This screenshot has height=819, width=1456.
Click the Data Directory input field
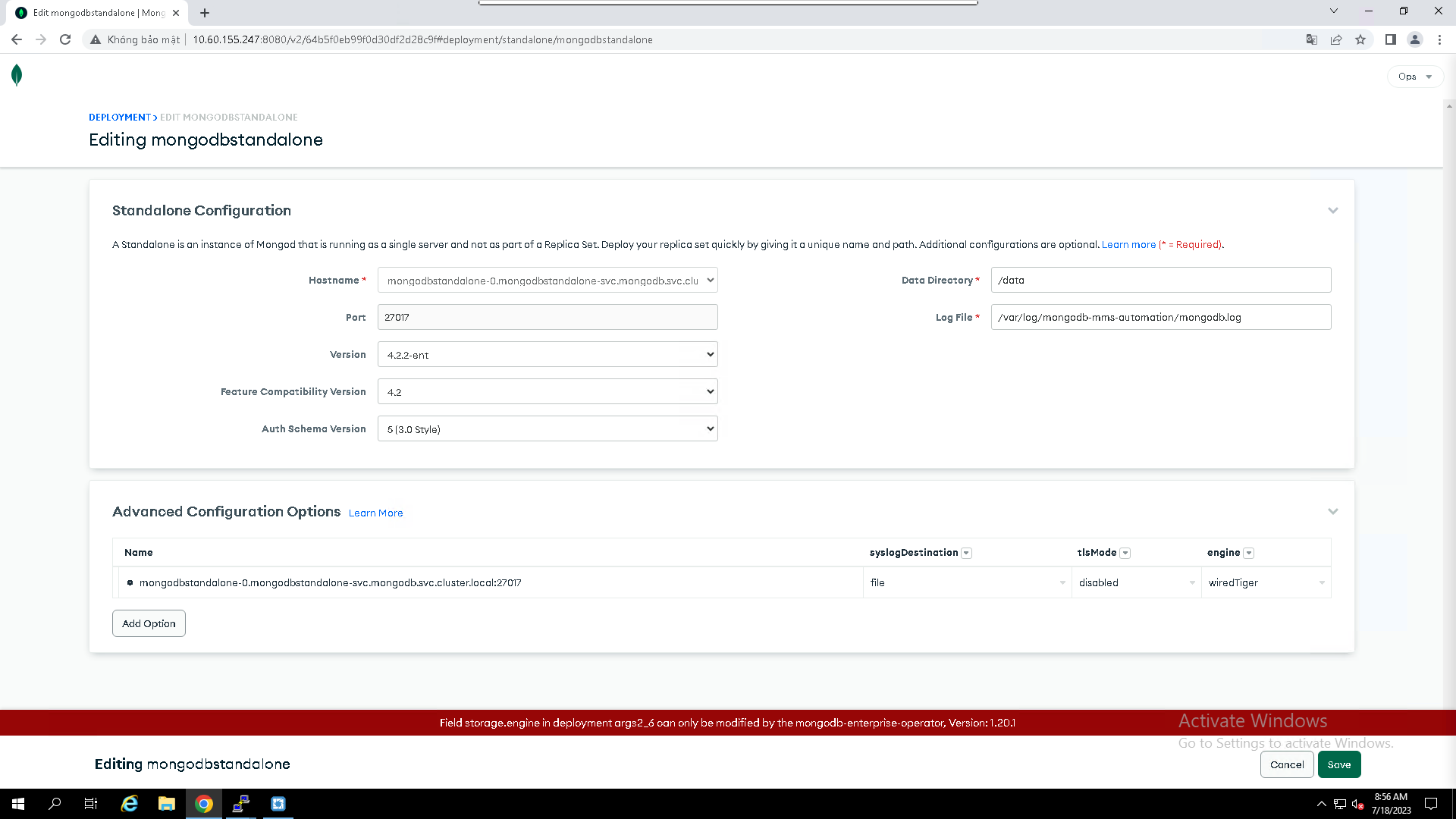pyautogui.click(x=1160, y=280)
